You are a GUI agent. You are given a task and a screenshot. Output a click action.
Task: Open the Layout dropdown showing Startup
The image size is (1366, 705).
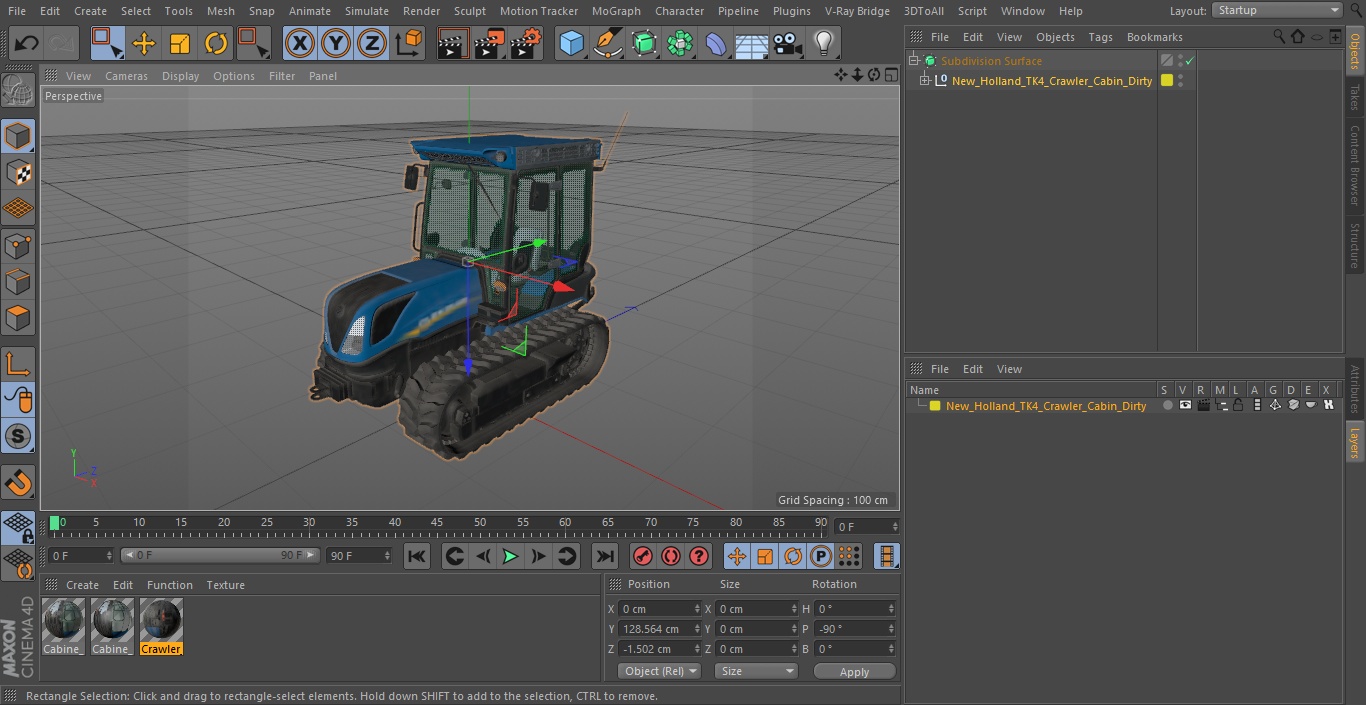1277,10
